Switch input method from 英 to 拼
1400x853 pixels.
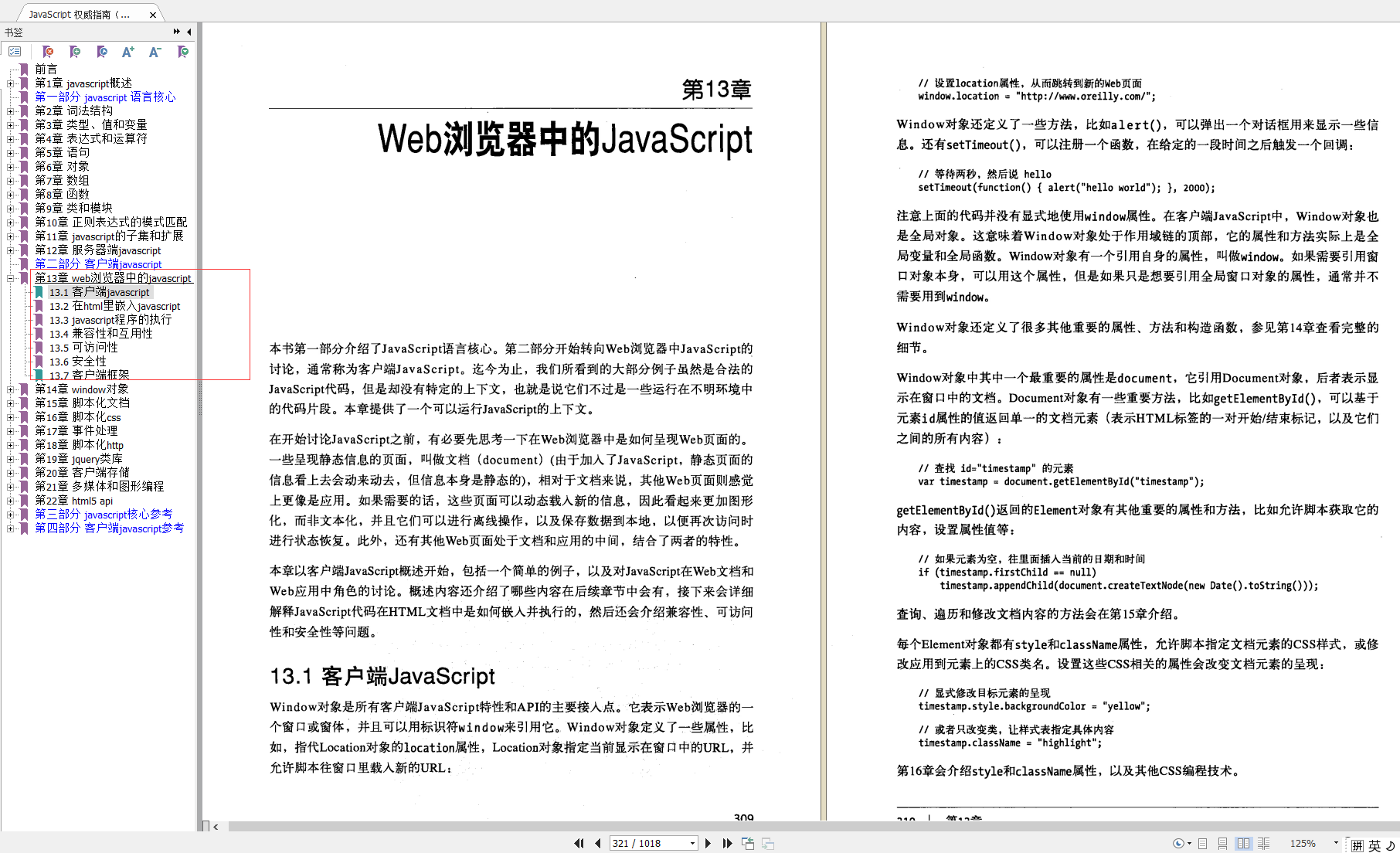[1358, 844]
